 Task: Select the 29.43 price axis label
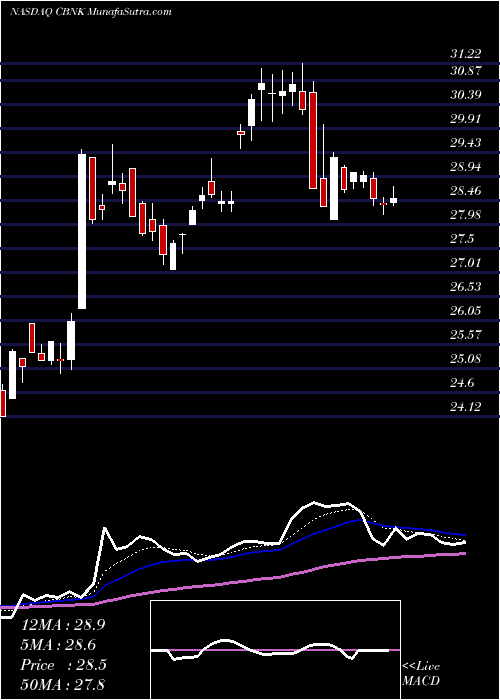(x=466, y=143)
